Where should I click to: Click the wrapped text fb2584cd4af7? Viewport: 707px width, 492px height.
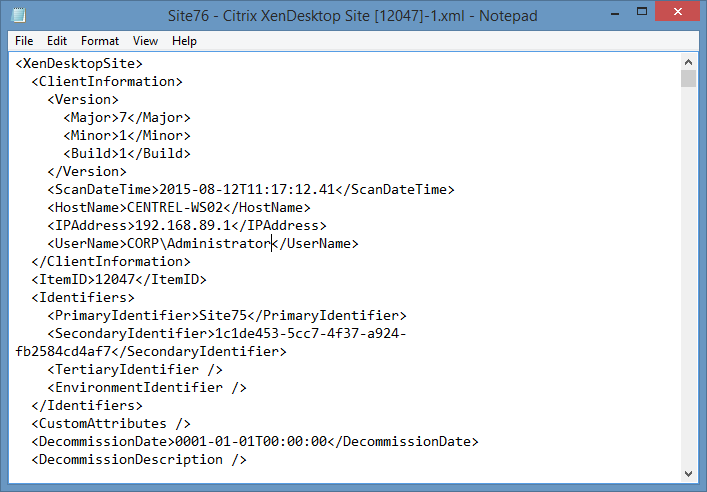[x=63, y=352]
